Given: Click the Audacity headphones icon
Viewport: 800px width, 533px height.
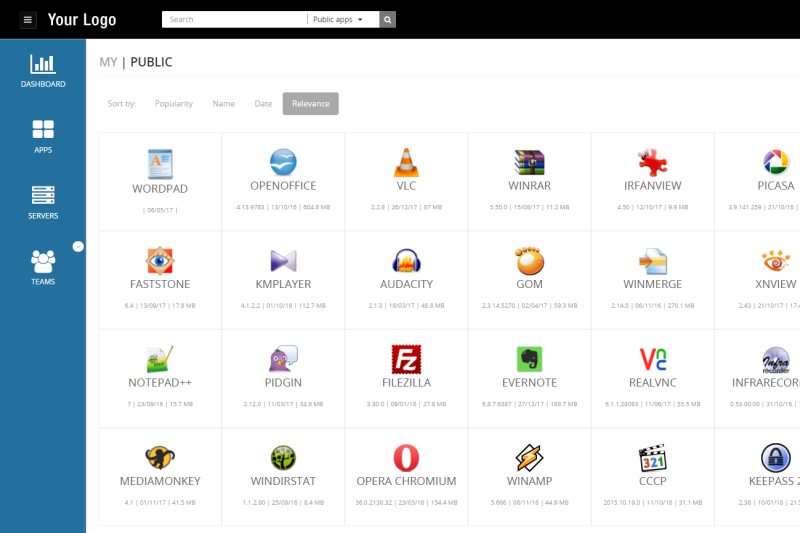Looking at the screenshot, I should [406, 261].
